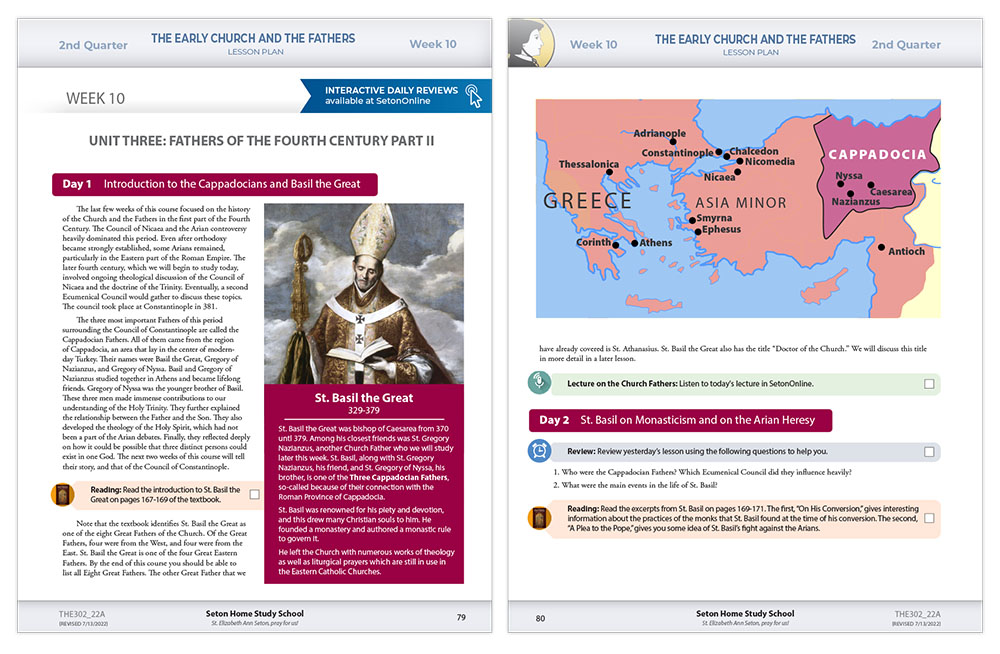The height and width of the screenshot is (654, 1000).
Task: Click the Athens label on the map
Action: (656, 243)
